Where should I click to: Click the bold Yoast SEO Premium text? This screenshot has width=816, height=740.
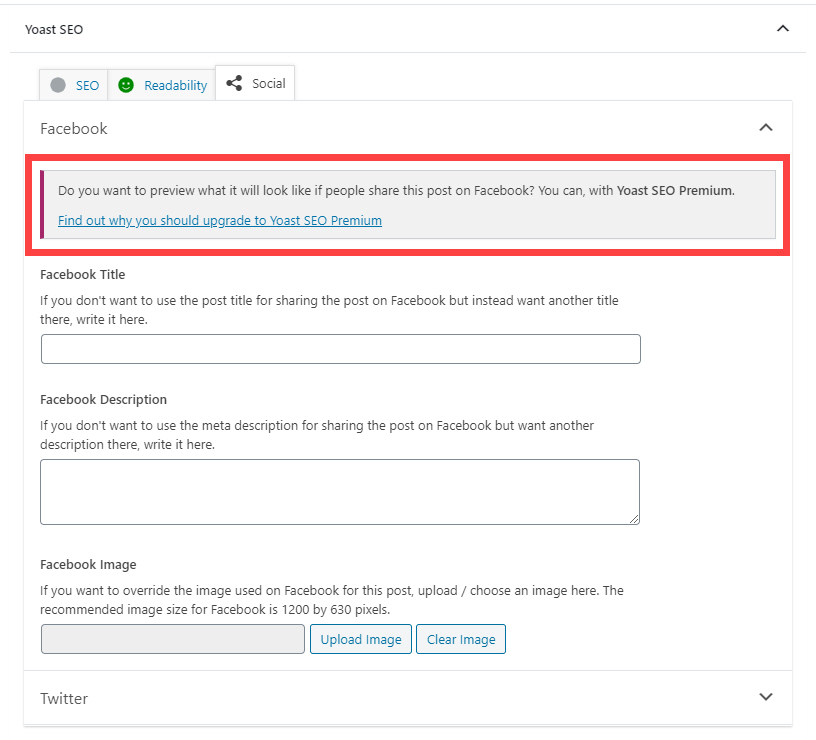[674, 190]
